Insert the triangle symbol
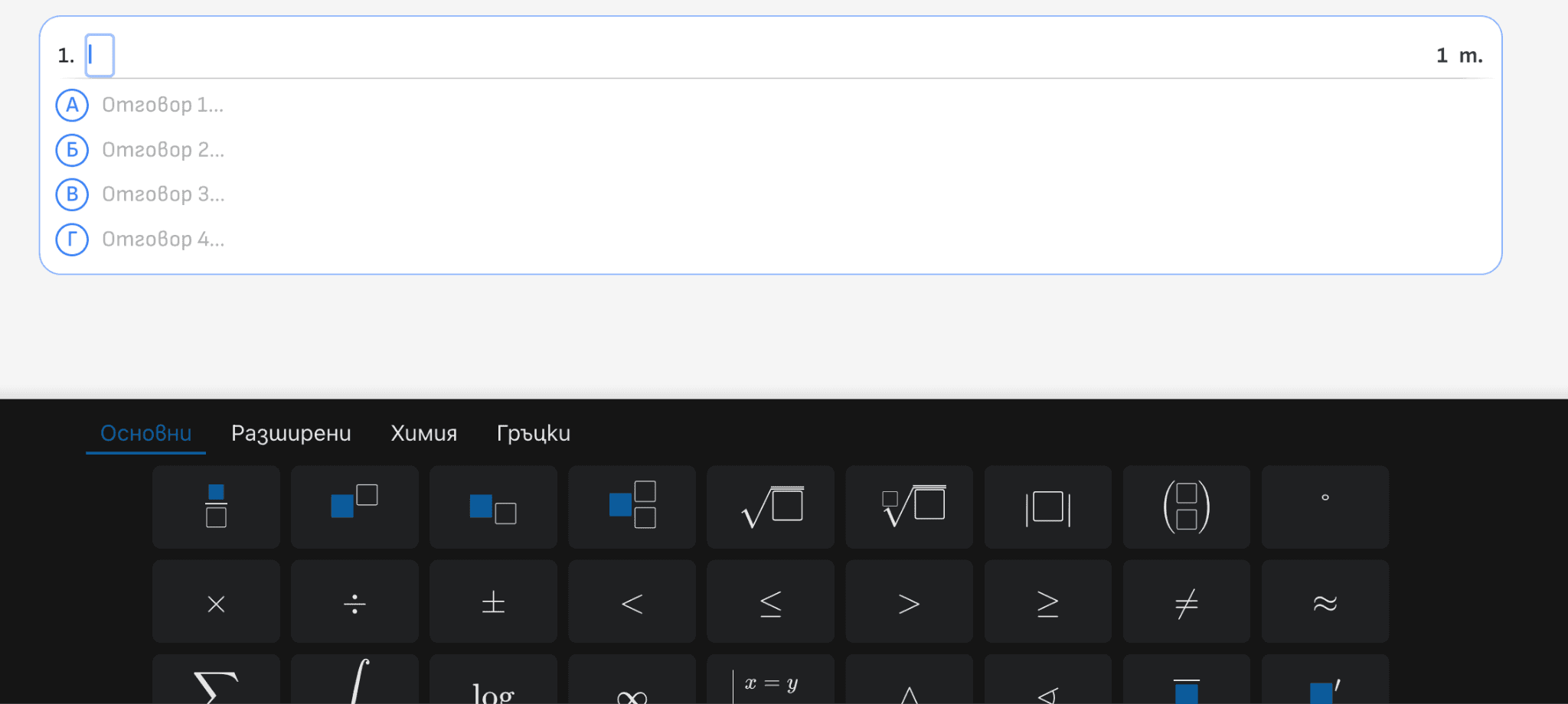 coord(909,680)
